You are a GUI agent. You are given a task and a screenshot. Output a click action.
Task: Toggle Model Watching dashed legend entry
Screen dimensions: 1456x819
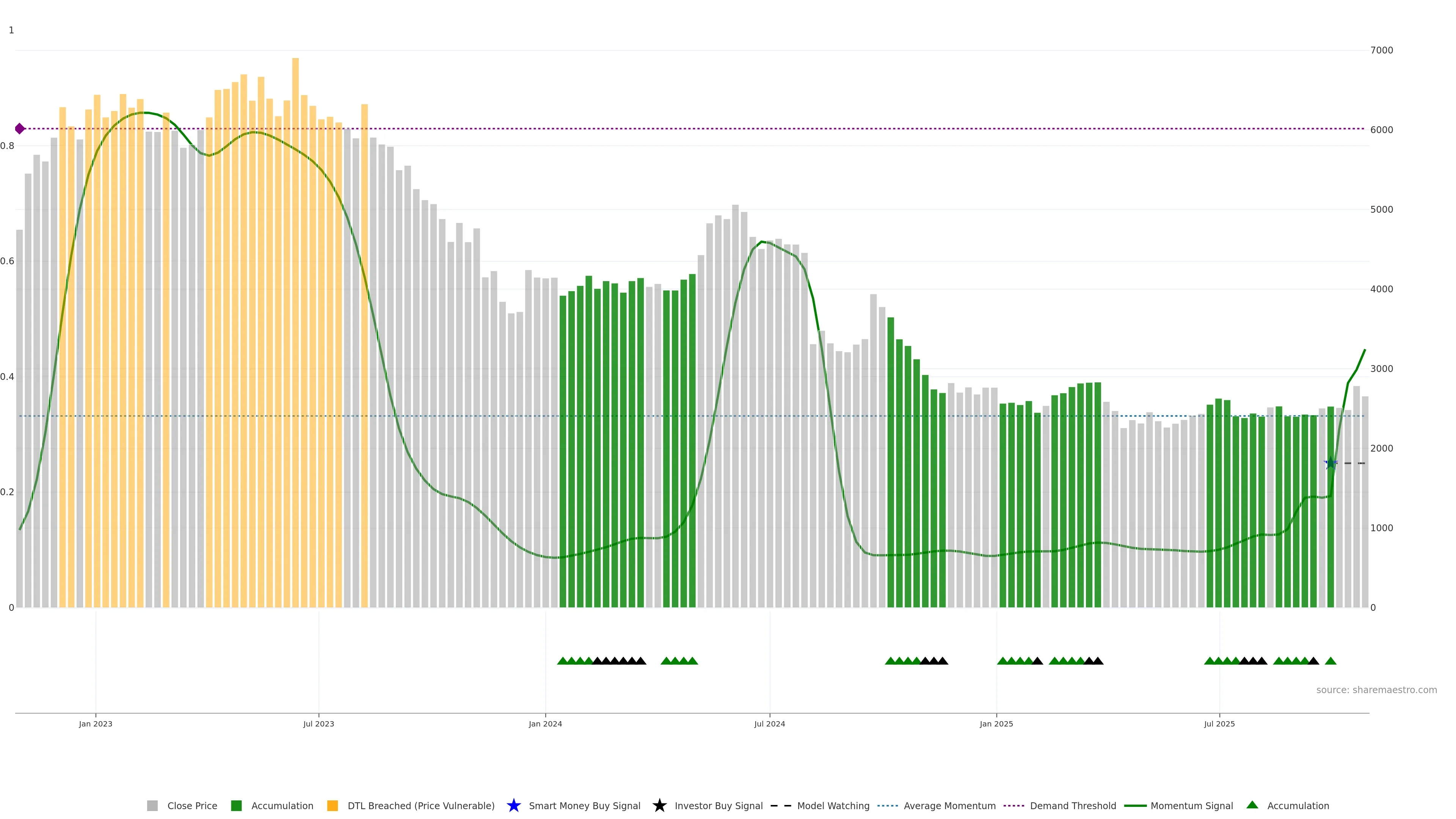(833, 805)
